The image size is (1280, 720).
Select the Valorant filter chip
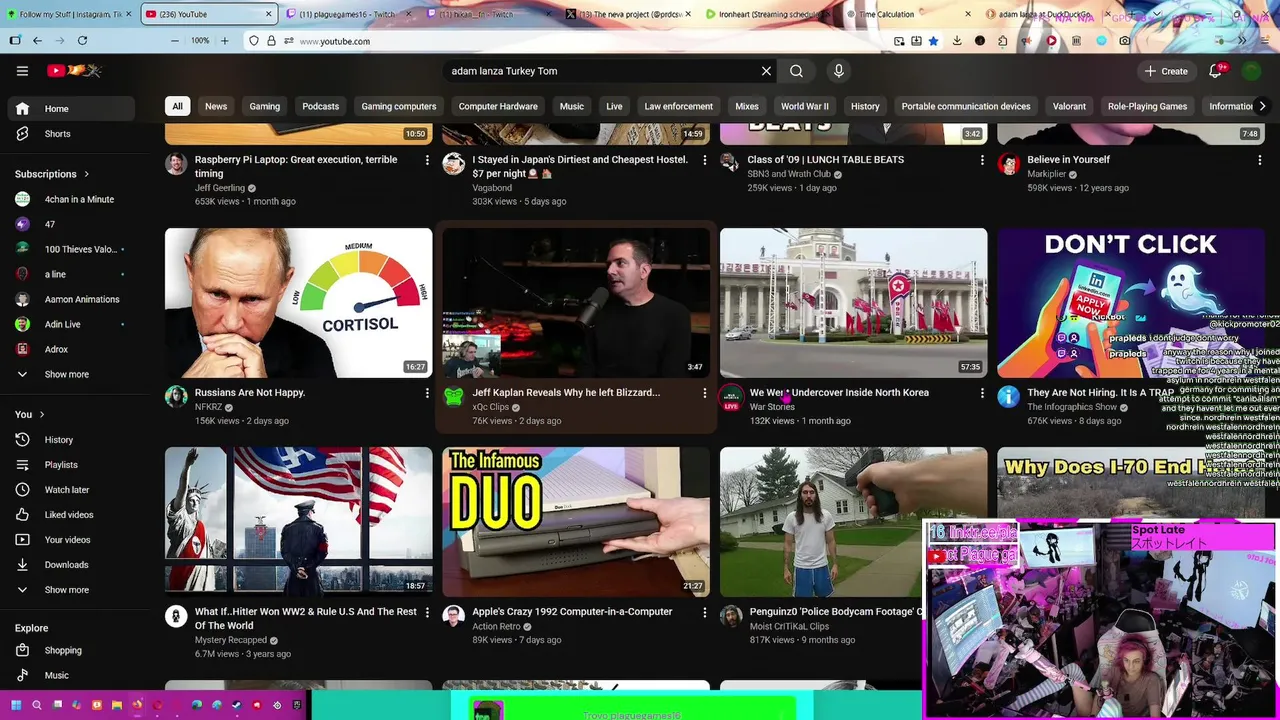(1069, 106)
